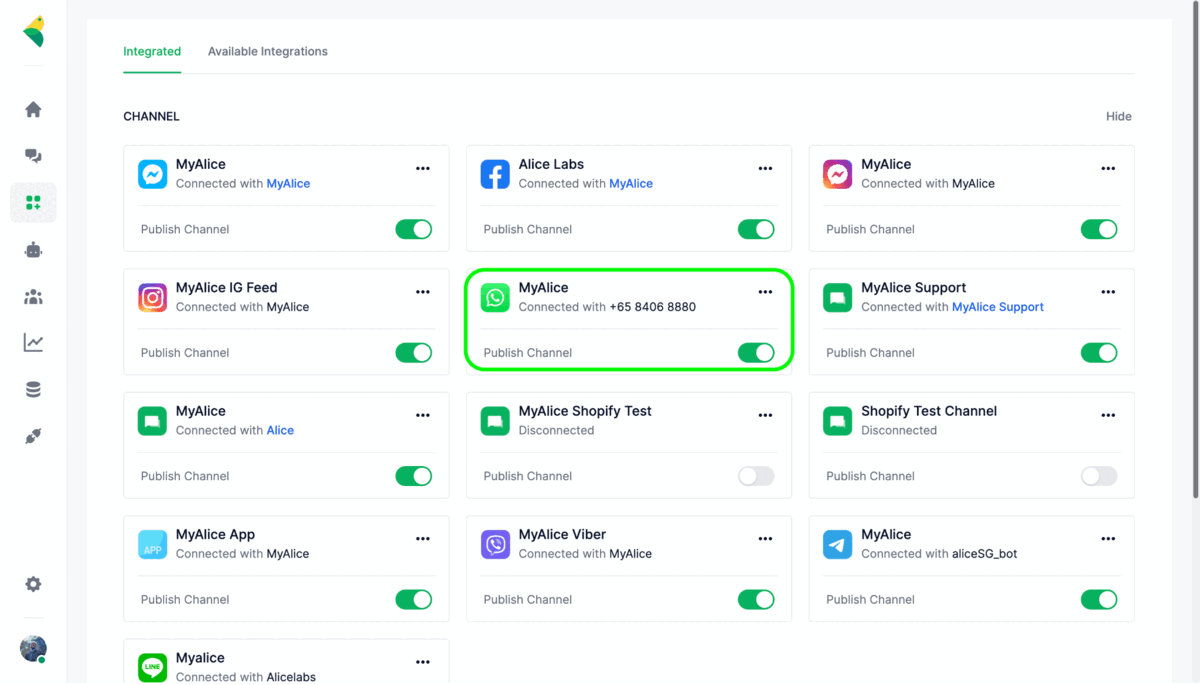Open the home icon in sidebar
Screen dimensions: 1200x685
click(x=33, y=109)
